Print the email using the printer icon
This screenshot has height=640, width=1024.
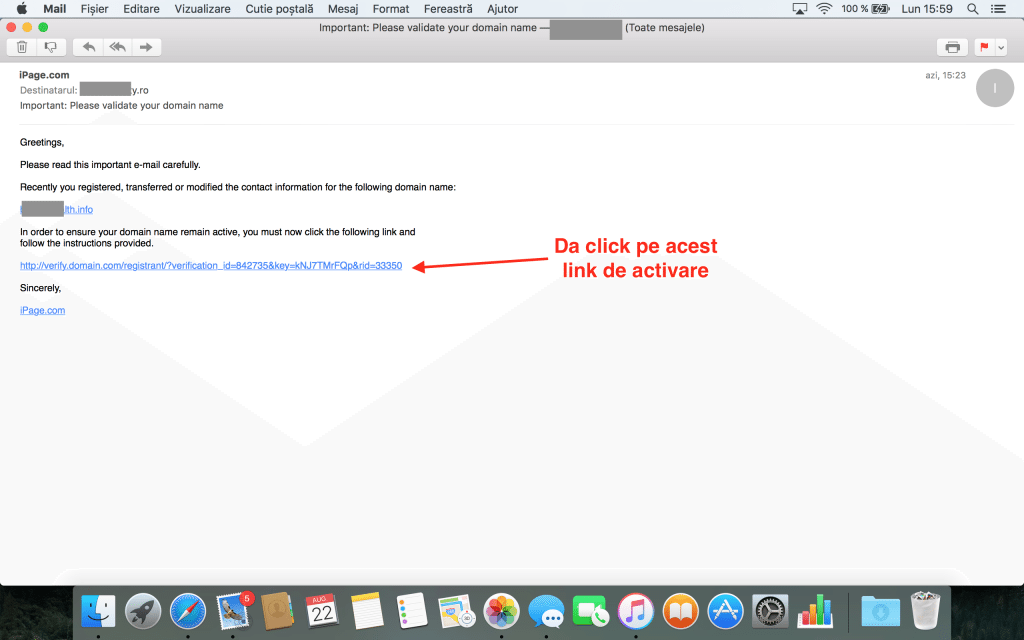952,47
